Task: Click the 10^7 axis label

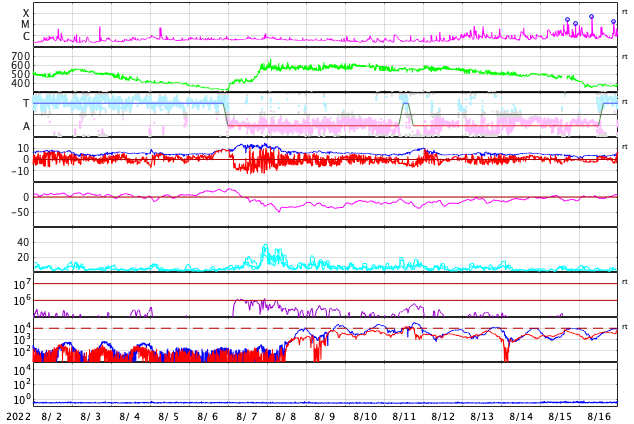Action: coord(22,284)
